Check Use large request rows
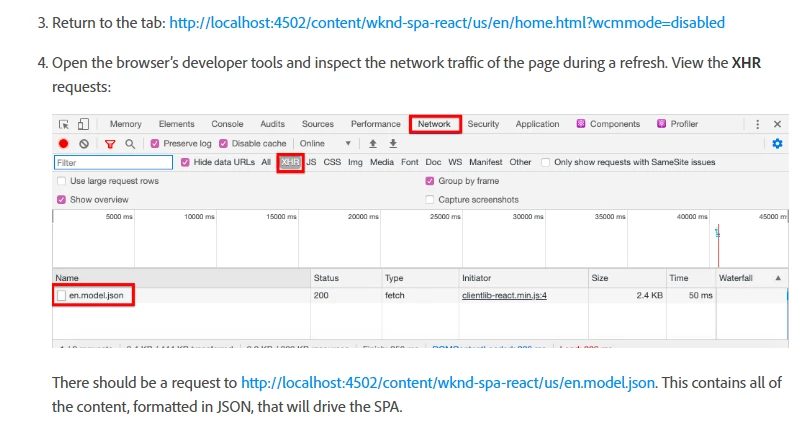This screenshot has width=803, height=421. pyautogui.click(x=61, y=181)
